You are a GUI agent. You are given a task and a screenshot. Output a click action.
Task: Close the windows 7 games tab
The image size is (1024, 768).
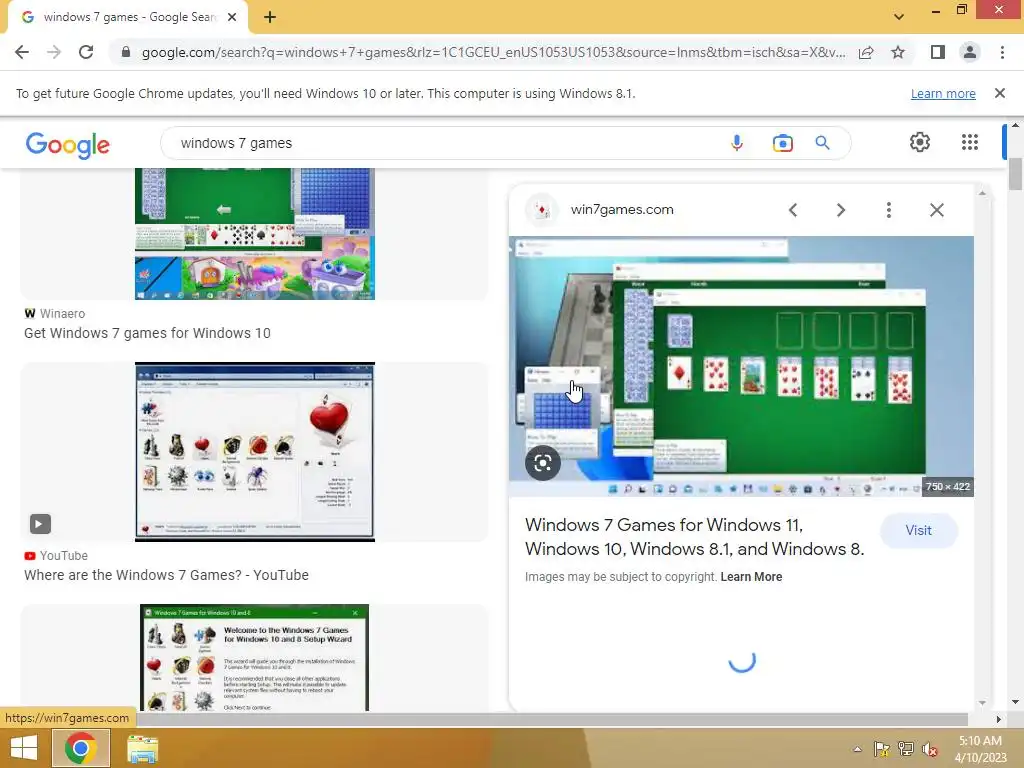click(232, 18)
